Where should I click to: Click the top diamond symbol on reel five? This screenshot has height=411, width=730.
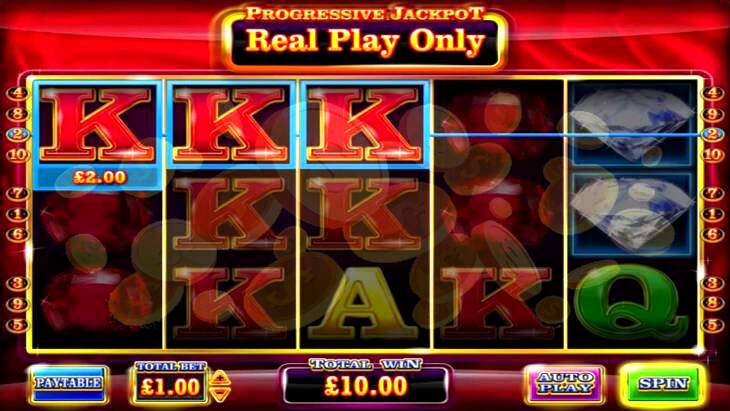(631, 125)
